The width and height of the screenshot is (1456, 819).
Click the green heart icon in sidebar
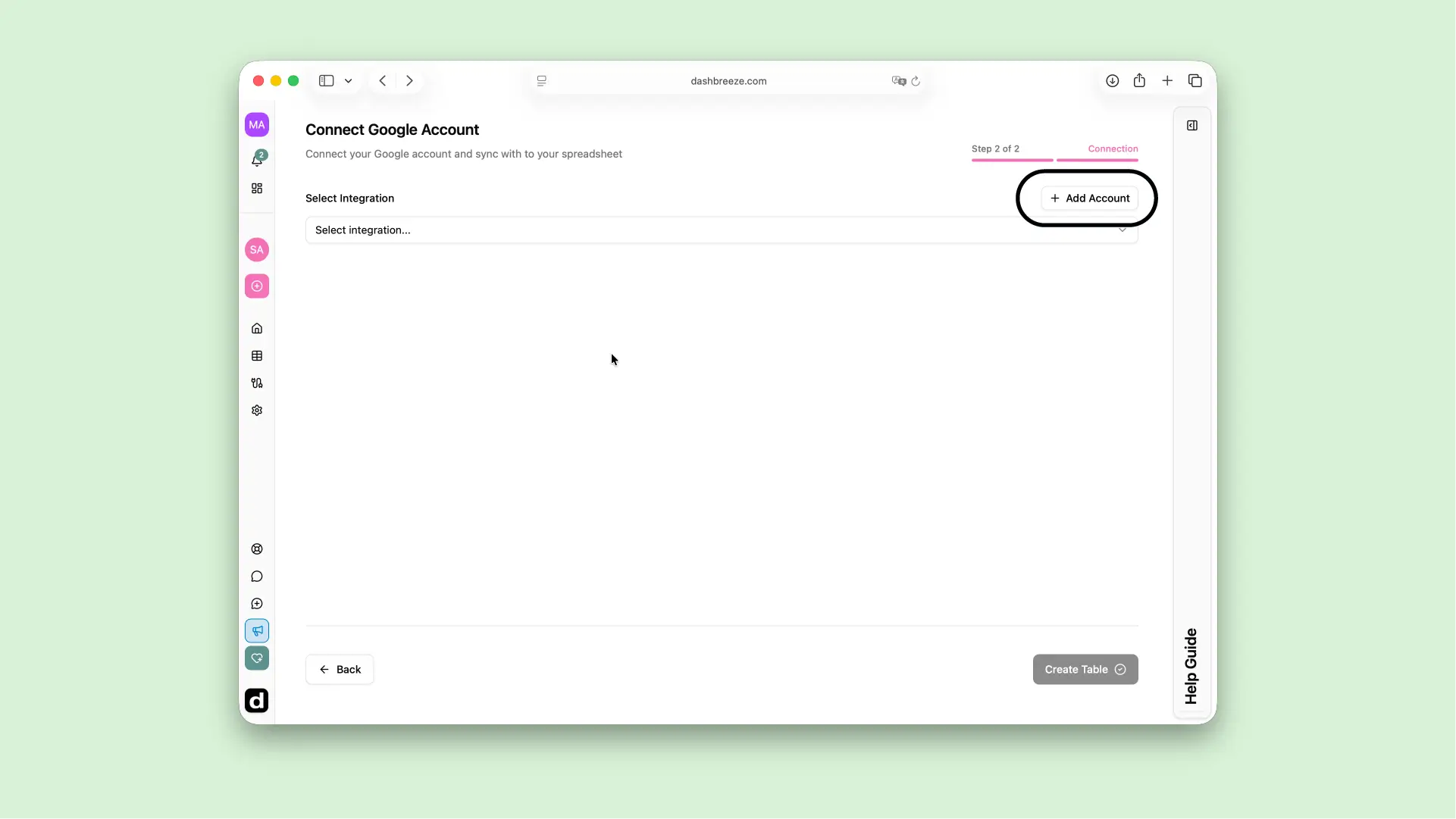257,658
